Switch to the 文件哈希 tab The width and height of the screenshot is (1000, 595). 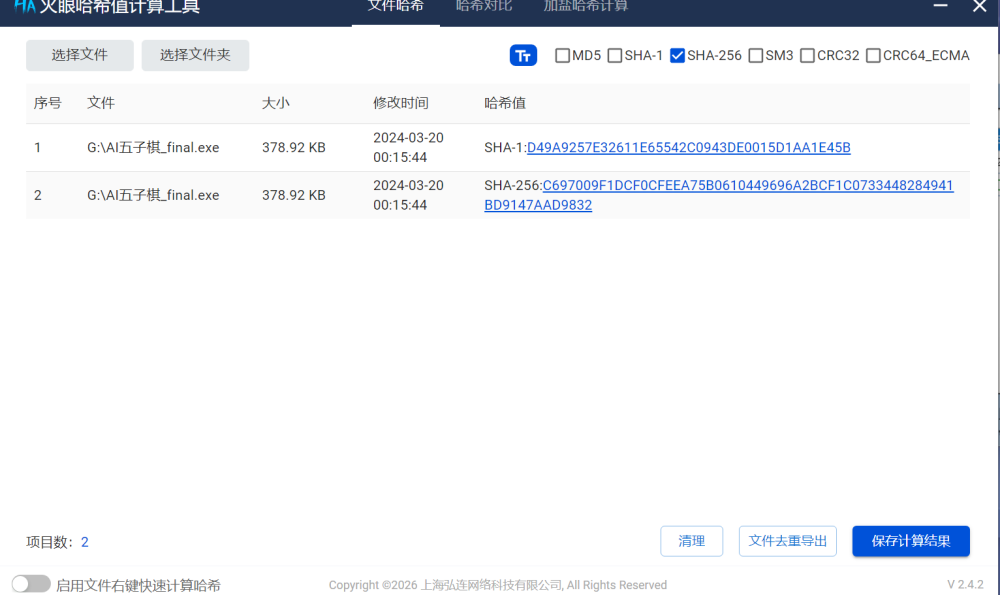tap(395, 6)
